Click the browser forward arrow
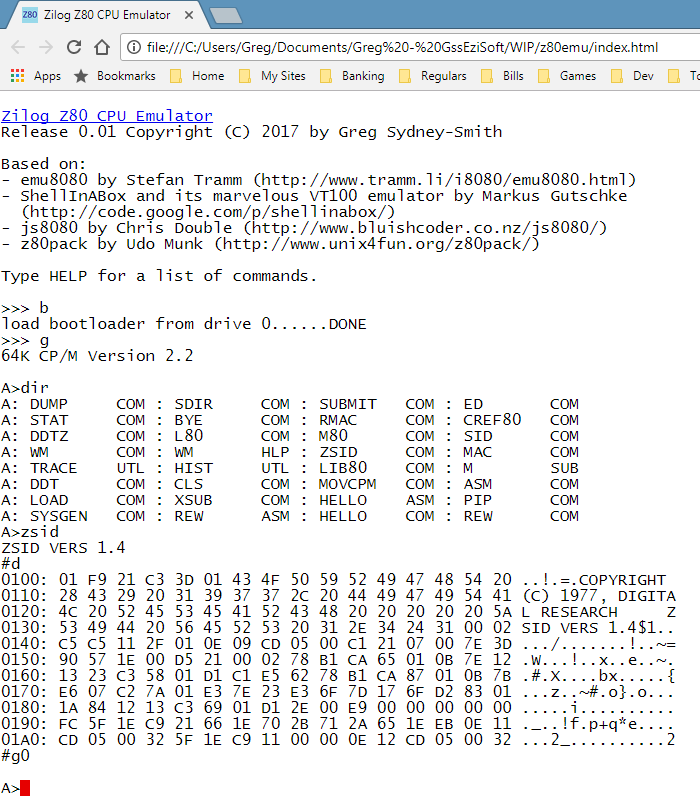 (46, 47)
